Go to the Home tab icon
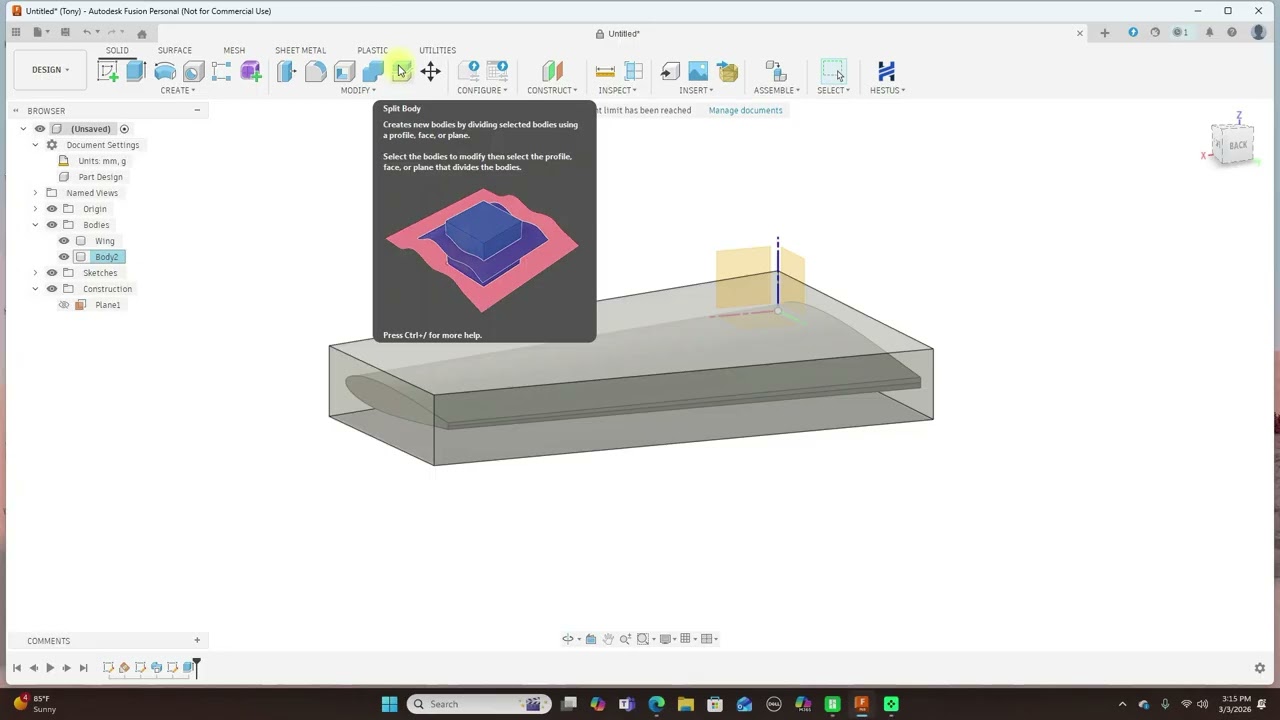The width and height of the screenshot is (1280, 720). (x=142, y=33)
